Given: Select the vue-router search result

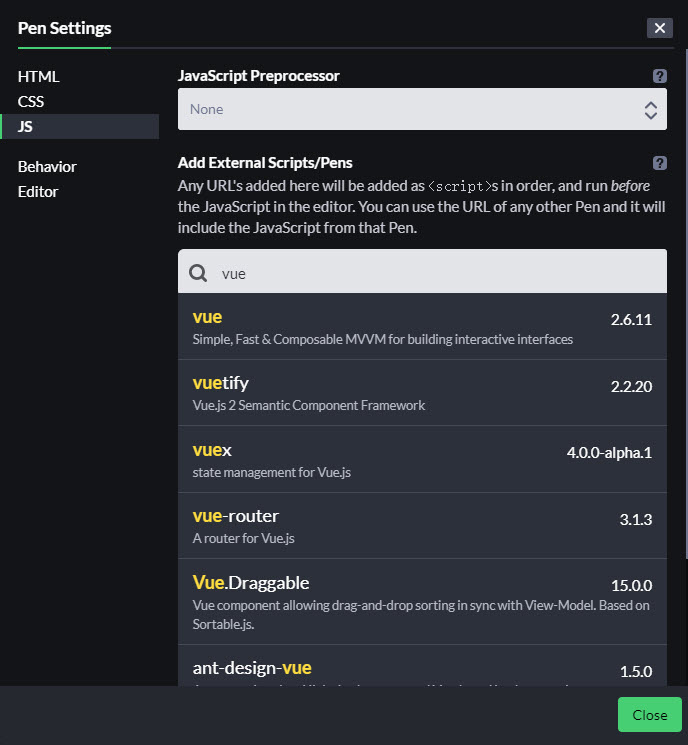Looking at the screenshot, I should [422, 525].
